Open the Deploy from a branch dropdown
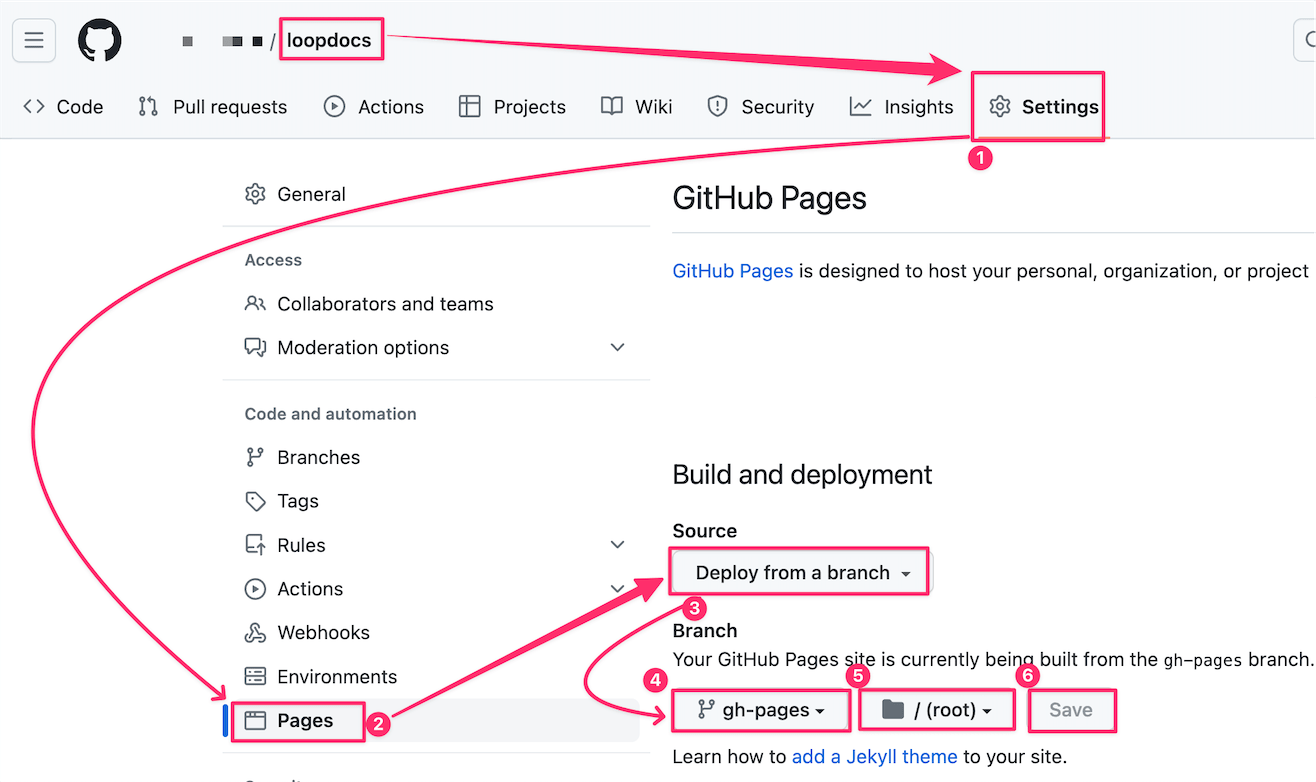 (801, 573)
